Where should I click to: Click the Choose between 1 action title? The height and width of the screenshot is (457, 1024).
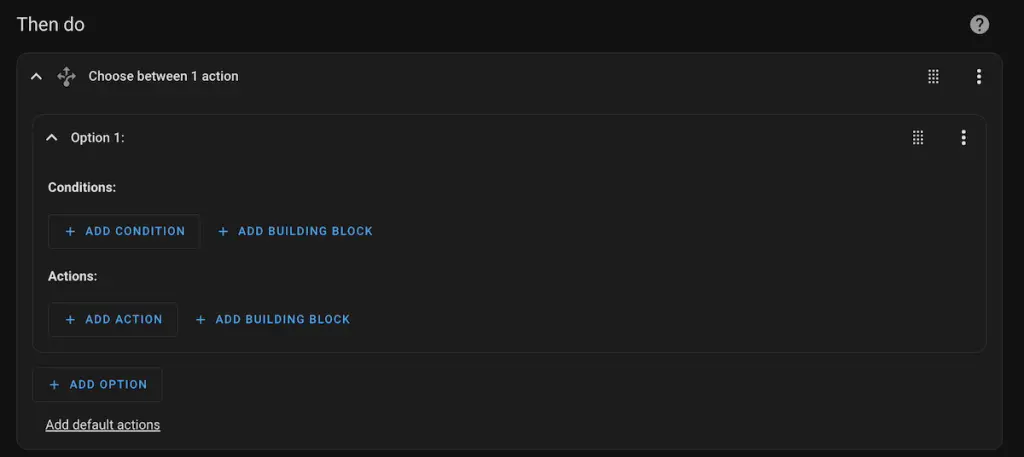[x=163, y=76]
